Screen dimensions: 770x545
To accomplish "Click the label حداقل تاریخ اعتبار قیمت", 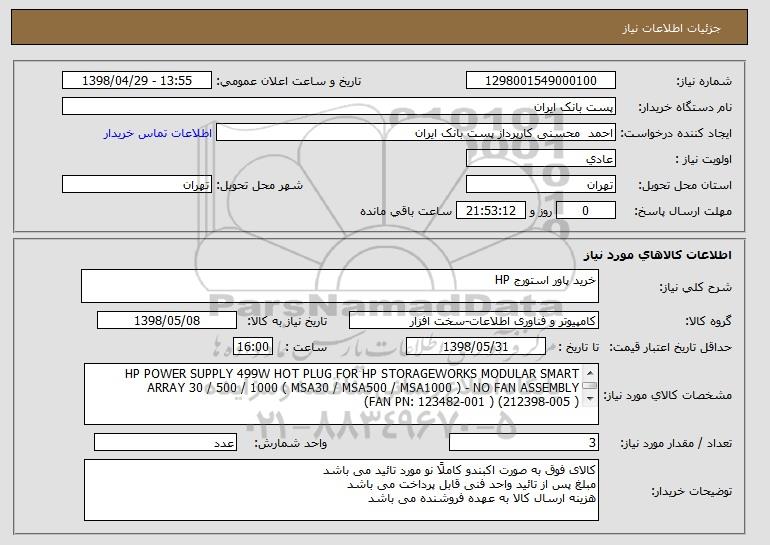I will [671, 348].
